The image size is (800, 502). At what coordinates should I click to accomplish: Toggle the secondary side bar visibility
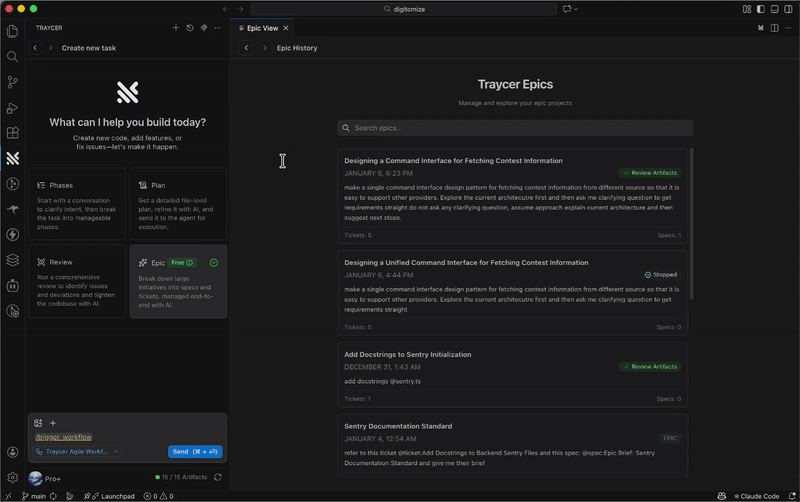[788, 9]
